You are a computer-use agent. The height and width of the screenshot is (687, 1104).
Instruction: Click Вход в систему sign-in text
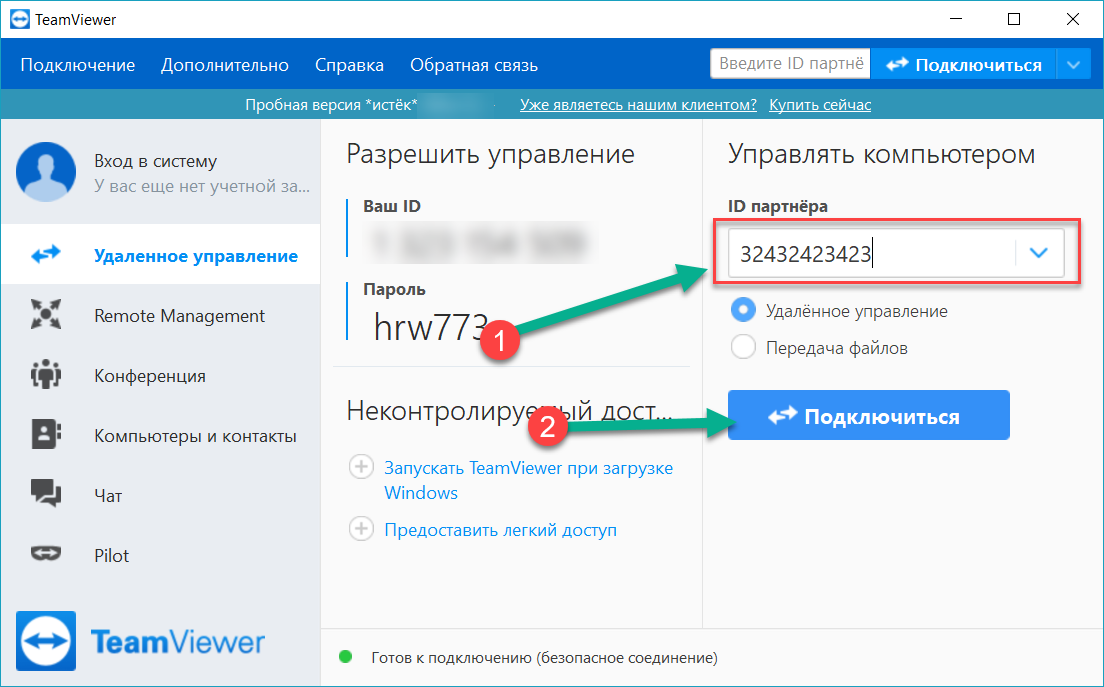[x=156, y=161]
